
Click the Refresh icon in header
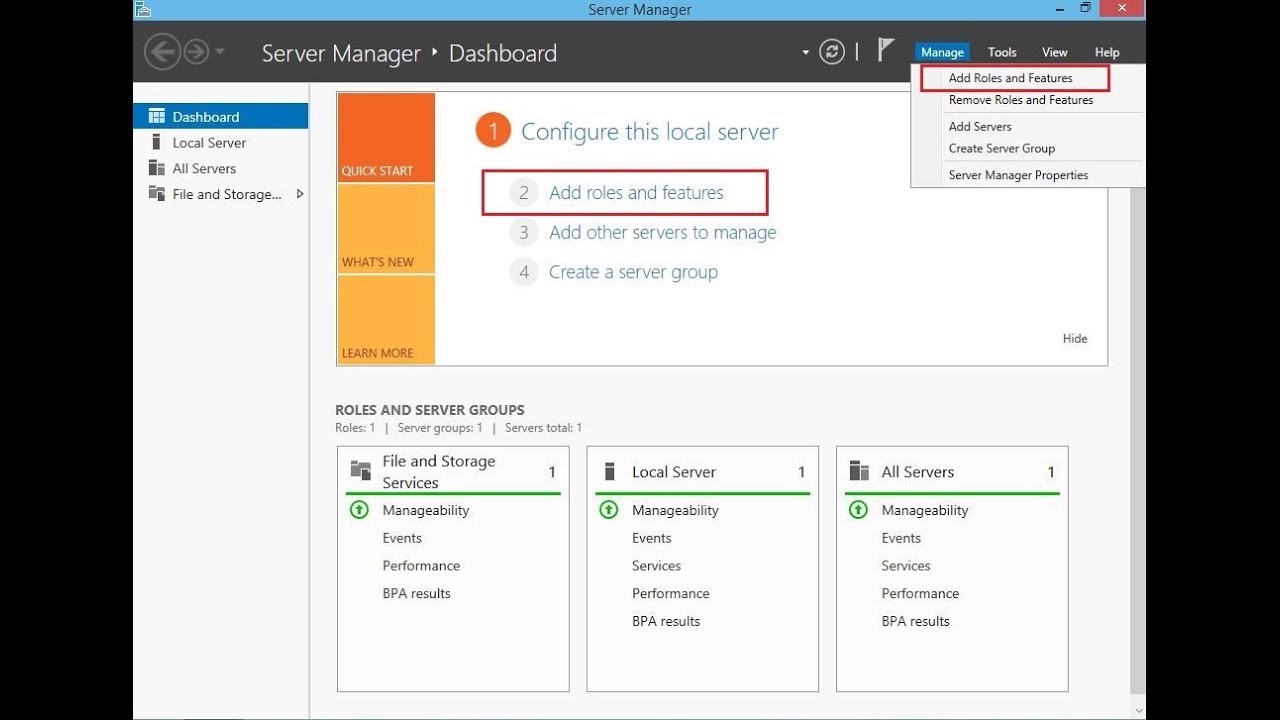click(x=832, y=52)
